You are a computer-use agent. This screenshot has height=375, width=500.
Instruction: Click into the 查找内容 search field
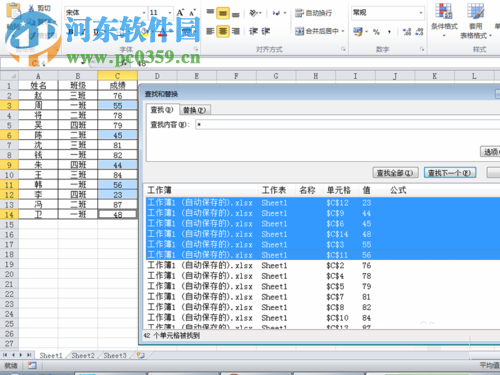(x=347, y=125)
